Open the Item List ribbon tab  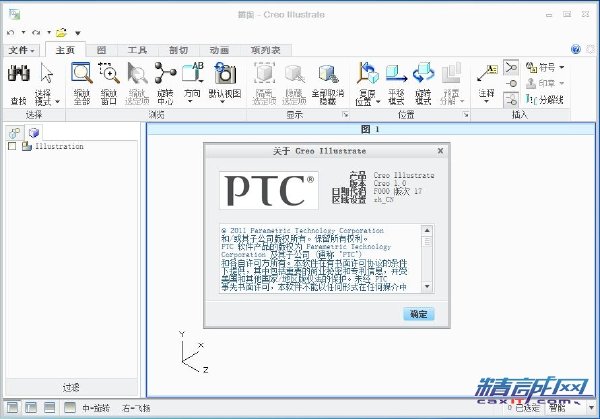[x=266, y=50]
